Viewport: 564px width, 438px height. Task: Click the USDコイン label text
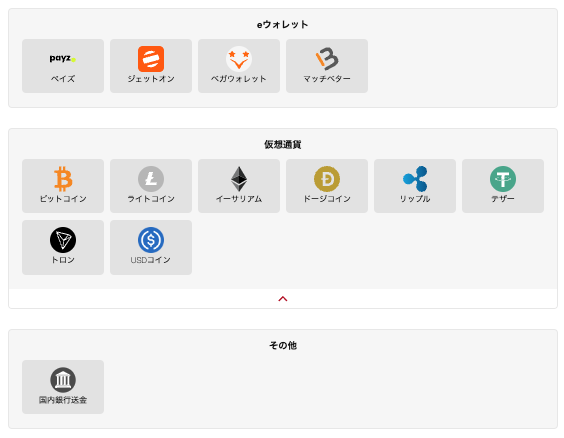tap(150, 260)
